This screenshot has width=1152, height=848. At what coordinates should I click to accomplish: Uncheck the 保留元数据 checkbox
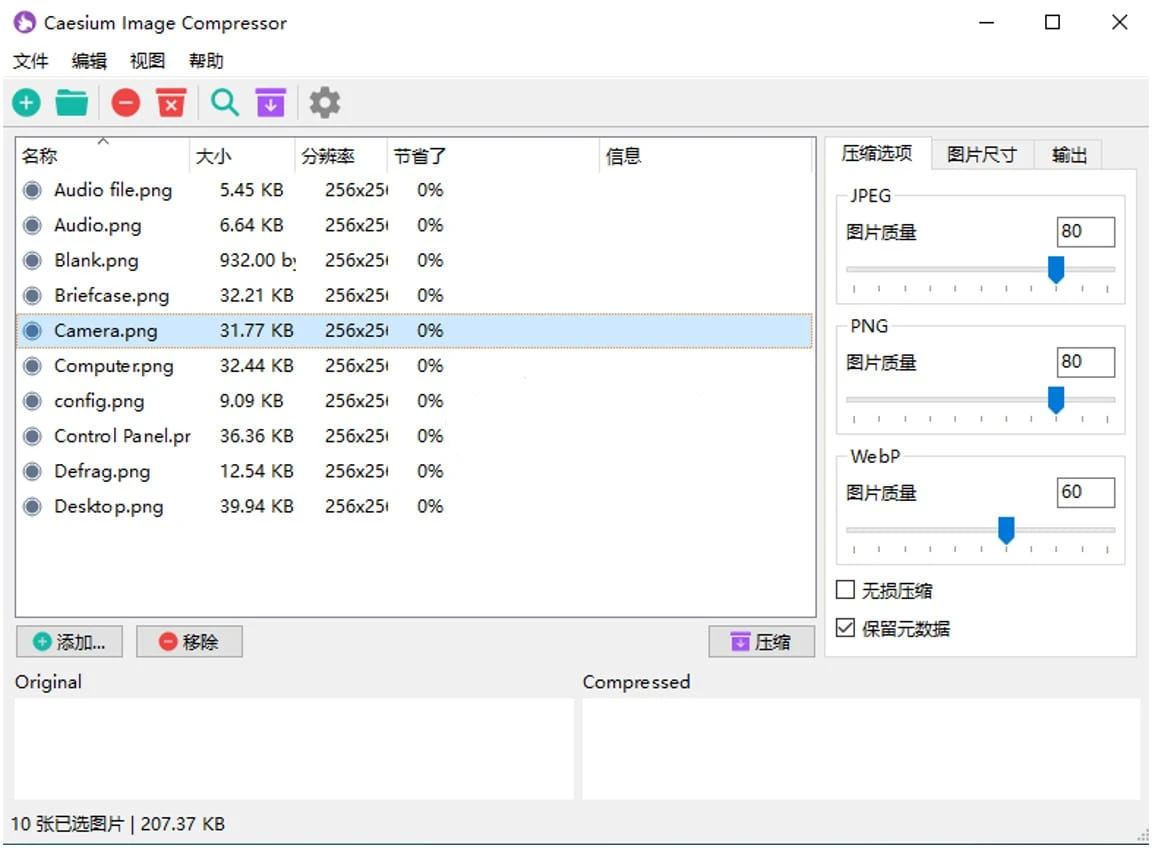pyautogui.click(x=846, y=628)
